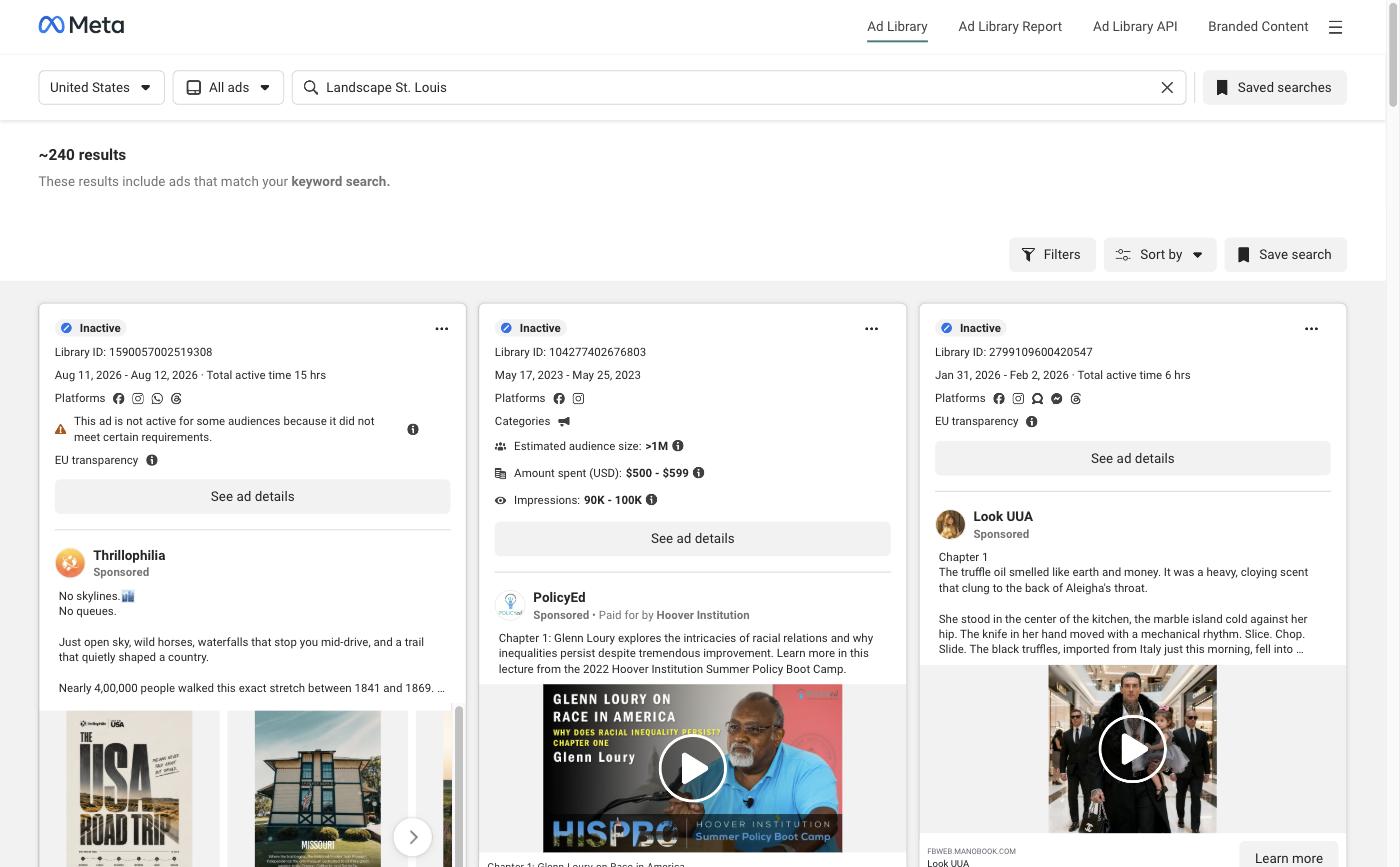Click 'May 17, 2023 - May 25, 2023' text
The image size is (1400, 867).
(x=568, y=375)
